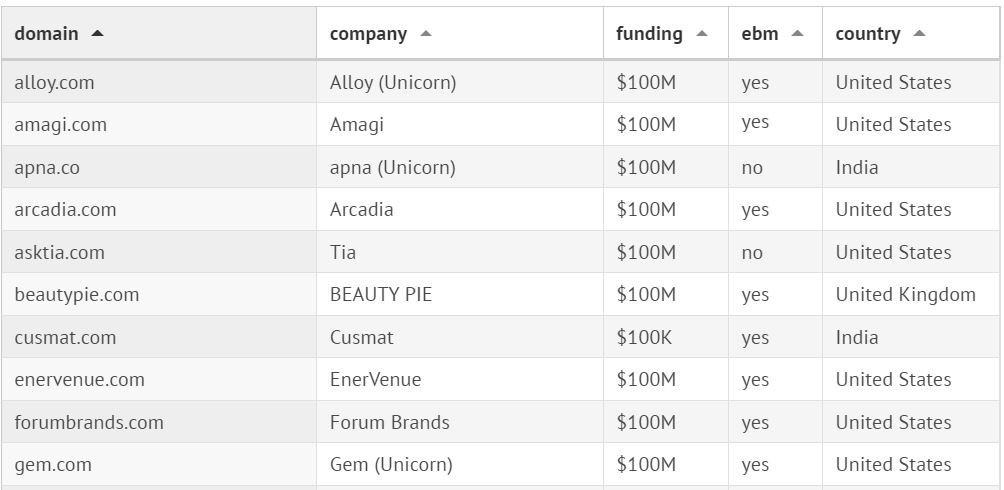Image resolution: width=1004 pixels, height=490 pixels.
Task: Click the Gem (Unicorn) company cell
Action: point(391,465)
